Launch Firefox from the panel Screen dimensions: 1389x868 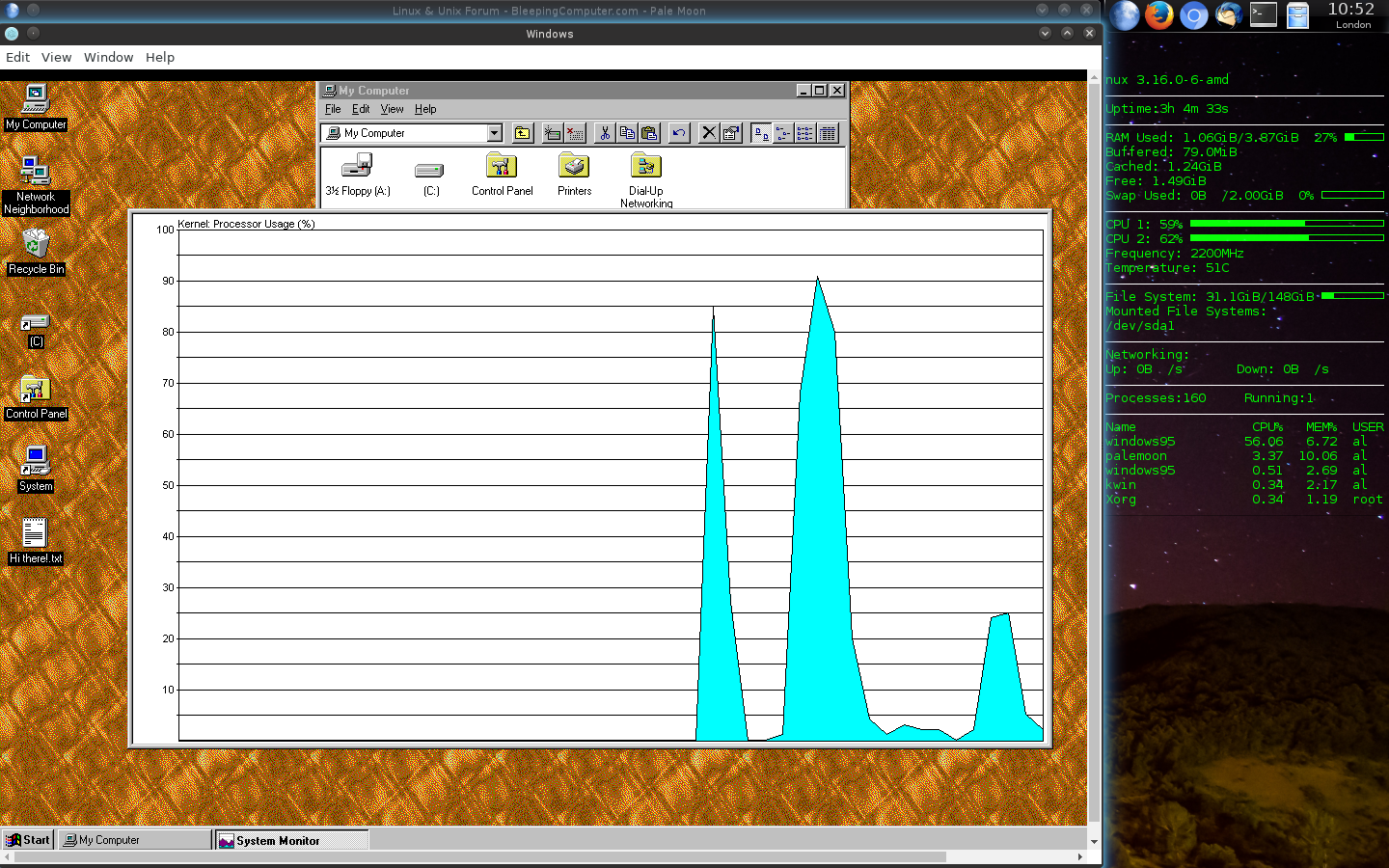pos(1158,15)
